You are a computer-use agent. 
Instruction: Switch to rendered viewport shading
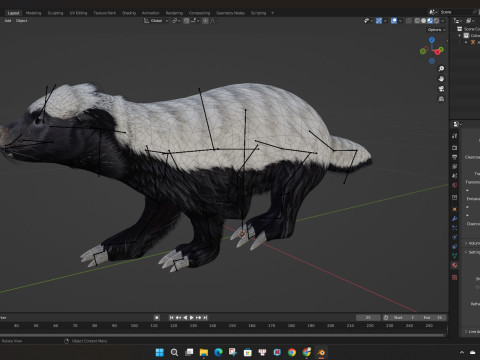tap(436, 21)
